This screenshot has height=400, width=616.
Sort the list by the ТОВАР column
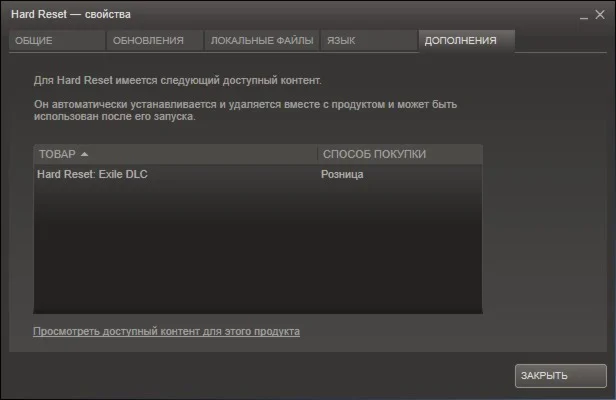click(175, 154)
